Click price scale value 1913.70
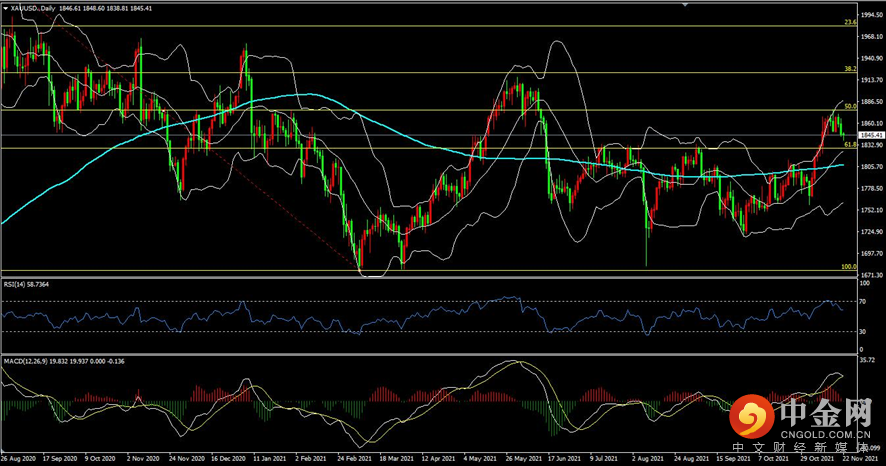 coord(871,80)
